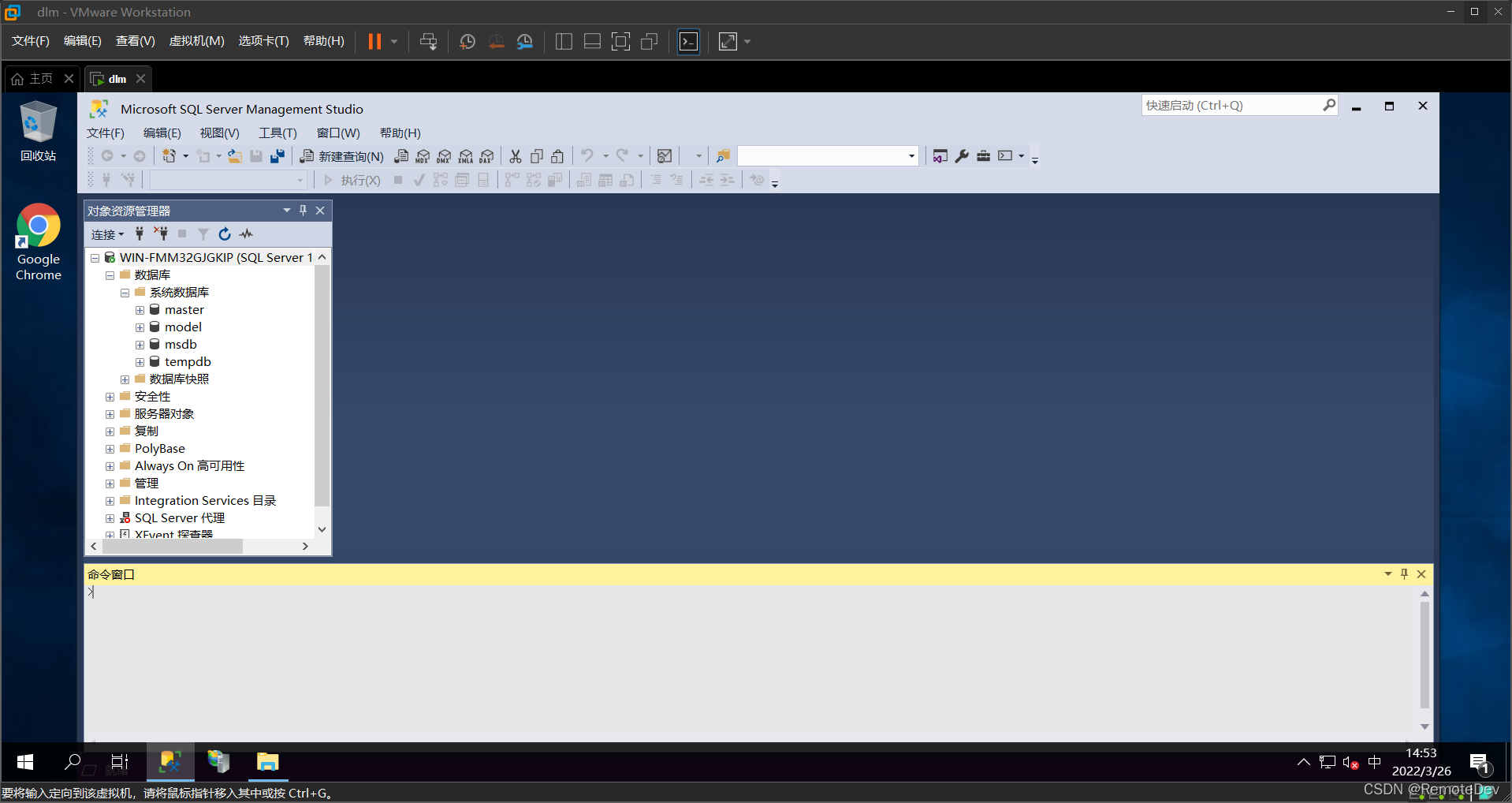Pin the Object Explorer panel
The height and width of the screenshot is (803, 1512).
pos(304,211)
